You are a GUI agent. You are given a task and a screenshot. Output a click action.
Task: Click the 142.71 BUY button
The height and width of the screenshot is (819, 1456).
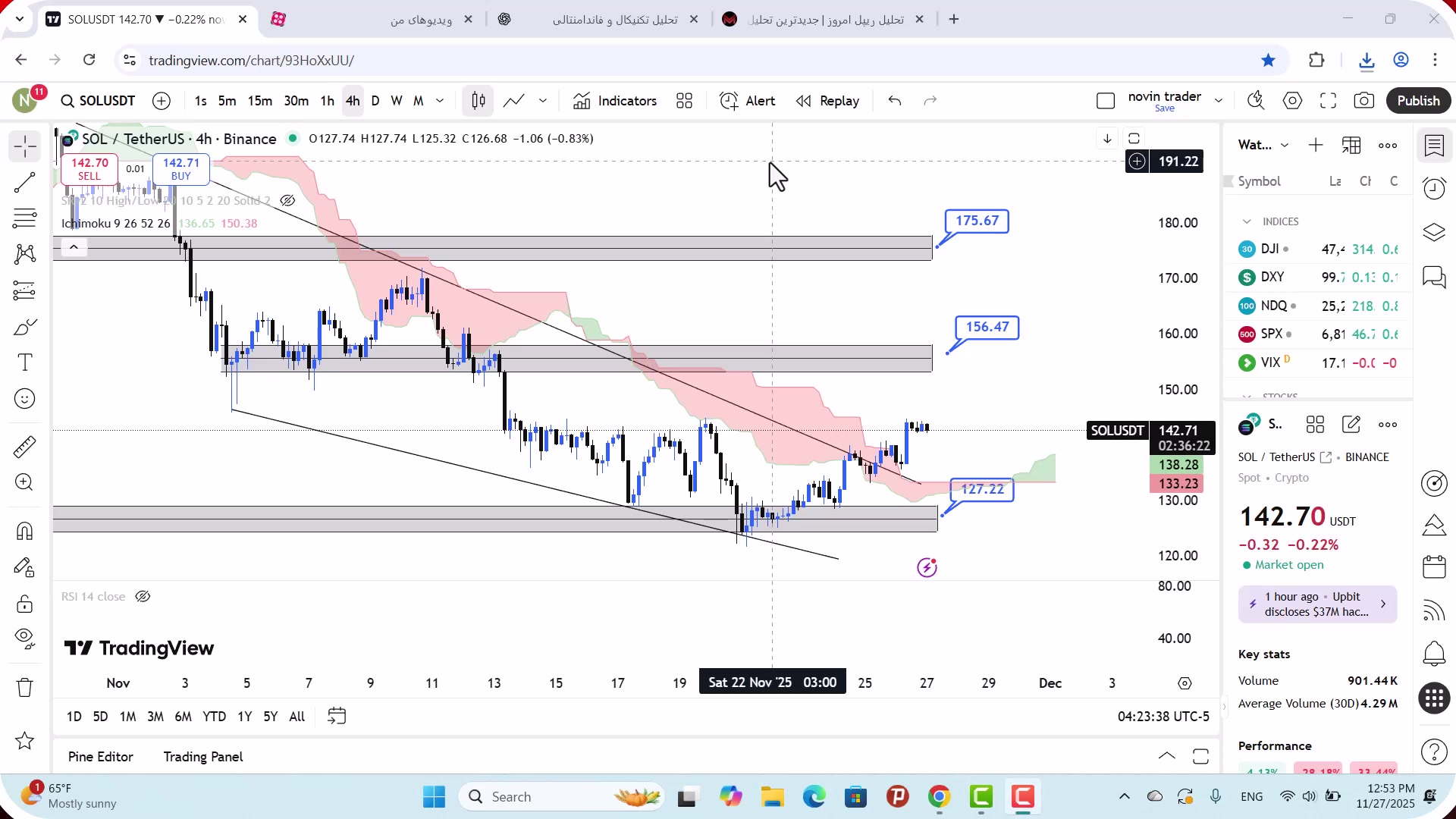(x=180, y=169)
